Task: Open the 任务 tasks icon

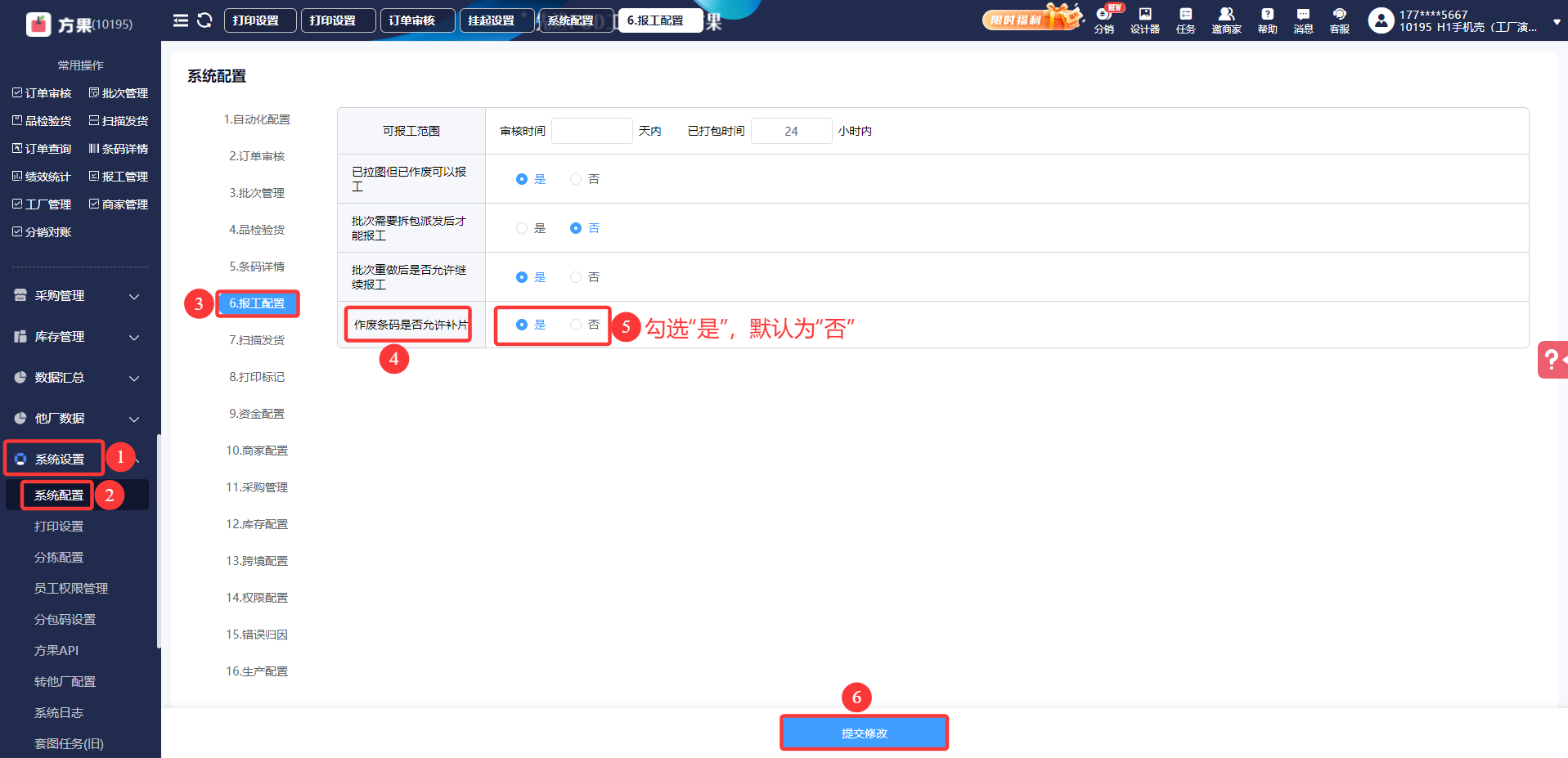Action: click(x=1186, y=20)
